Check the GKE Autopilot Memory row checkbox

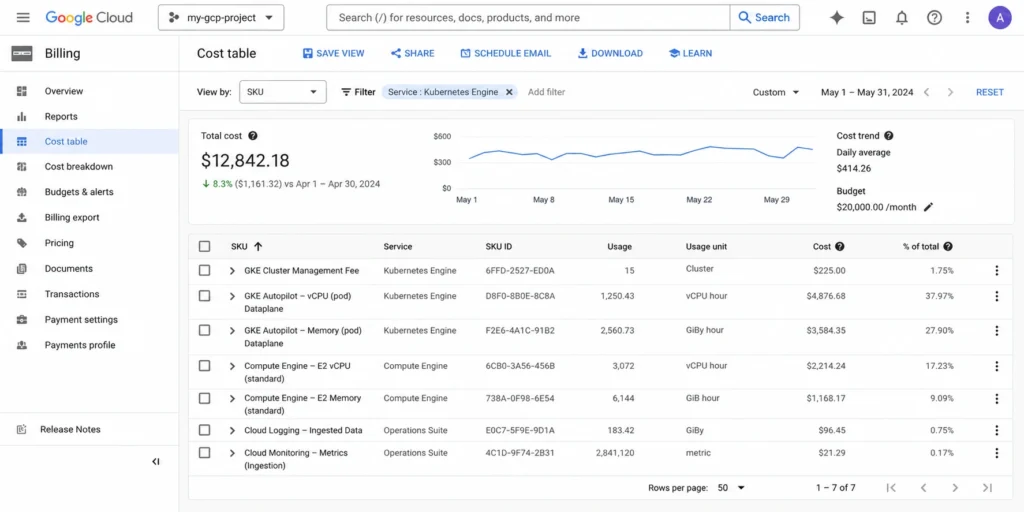[204, 330]
